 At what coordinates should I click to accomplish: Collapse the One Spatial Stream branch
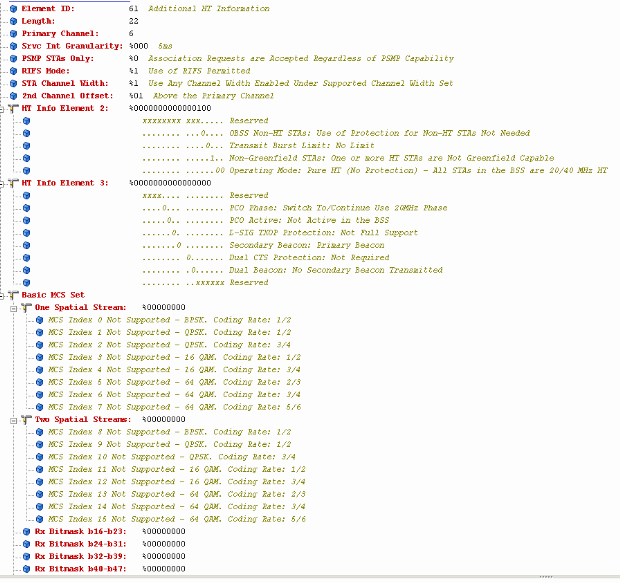pyautogui.click(x=14, y=309)
